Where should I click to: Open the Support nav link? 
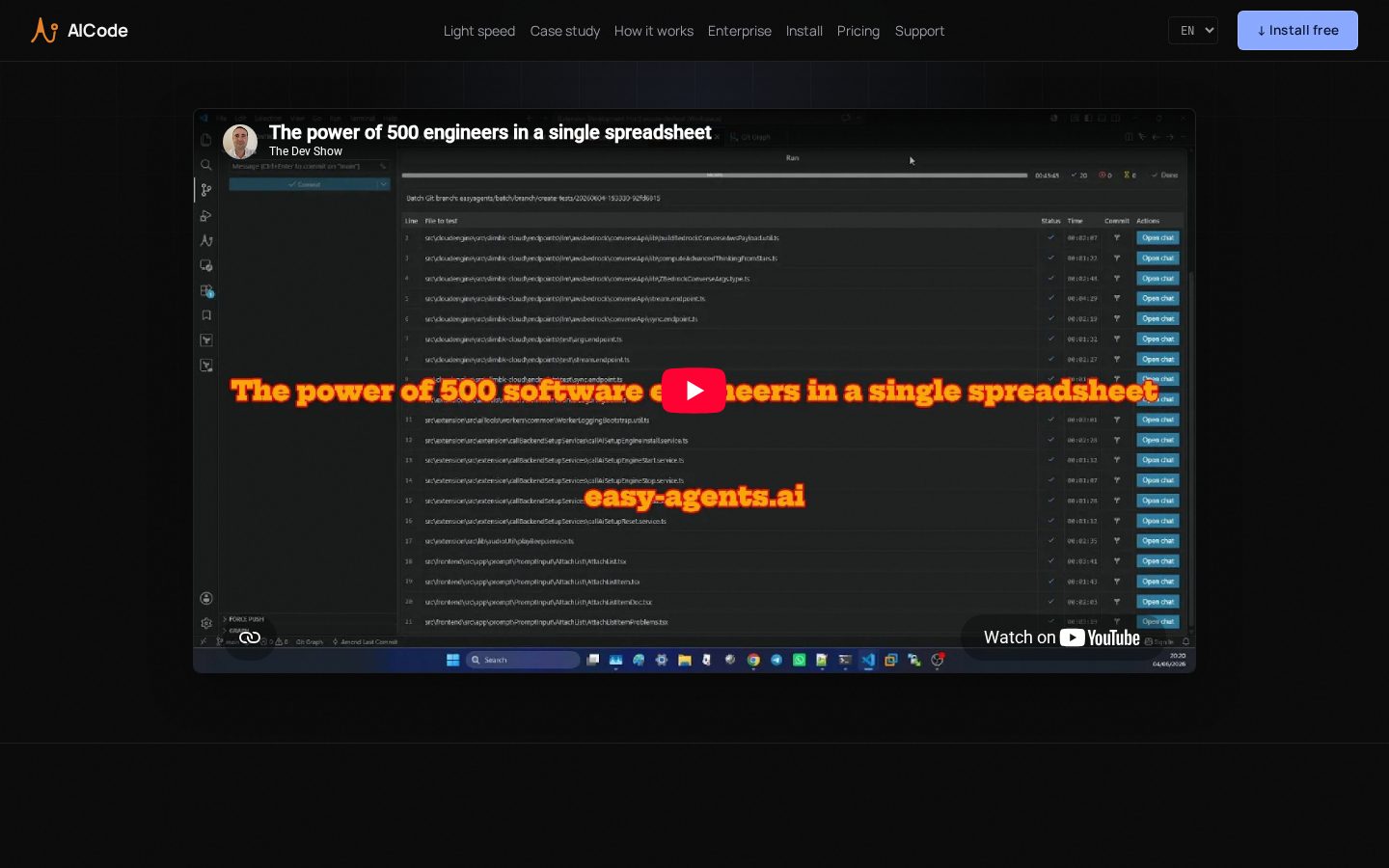[x=919, y=31]
